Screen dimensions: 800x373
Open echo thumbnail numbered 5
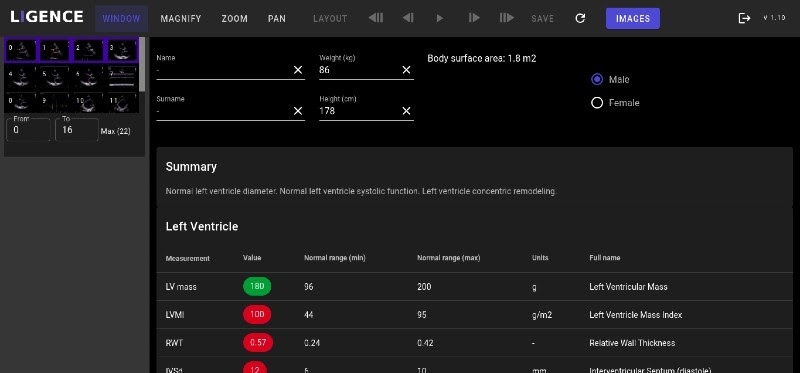point(55,77)
